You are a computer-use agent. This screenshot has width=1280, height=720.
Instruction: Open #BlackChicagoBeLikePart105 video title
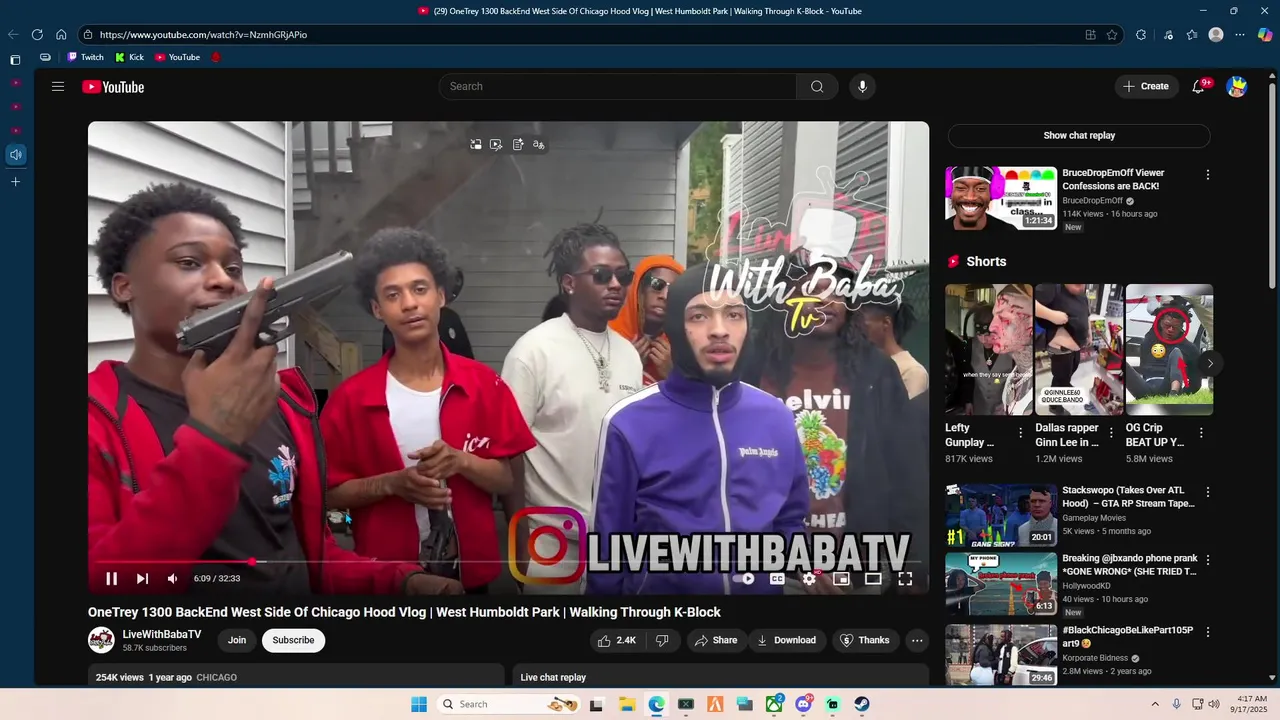[1127, 637]
